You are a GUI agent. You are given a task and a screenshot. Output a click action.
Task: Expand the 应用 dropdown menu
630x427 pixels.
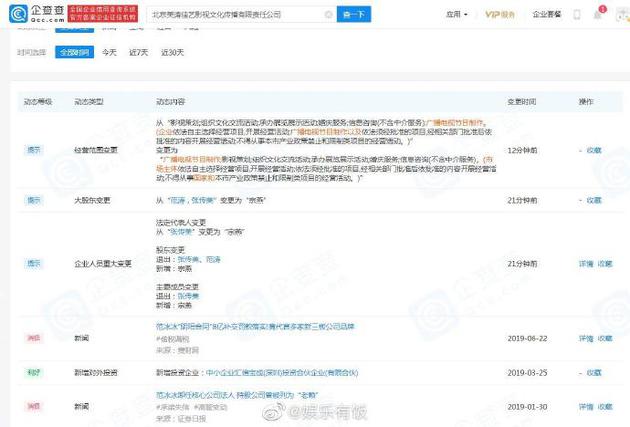point(457,14)
